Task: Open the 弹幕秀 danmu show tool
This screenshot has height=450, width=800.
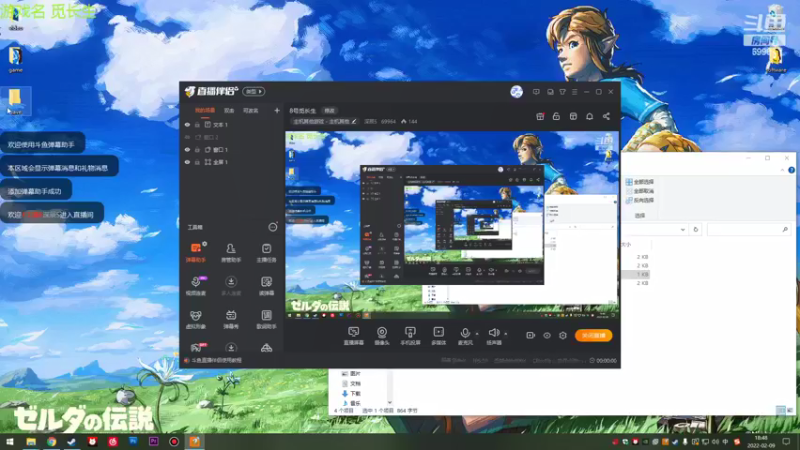Action: coord(231,319)
